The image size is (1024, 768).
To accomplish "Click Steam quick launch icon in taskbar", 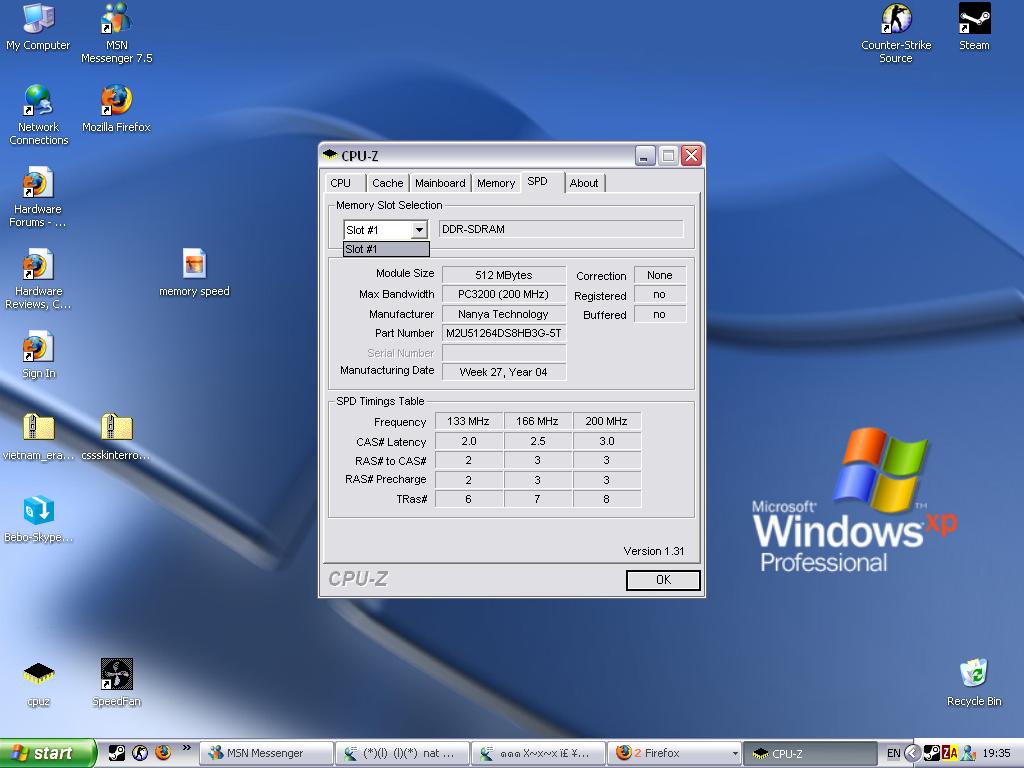I will (x=116, y=753).
